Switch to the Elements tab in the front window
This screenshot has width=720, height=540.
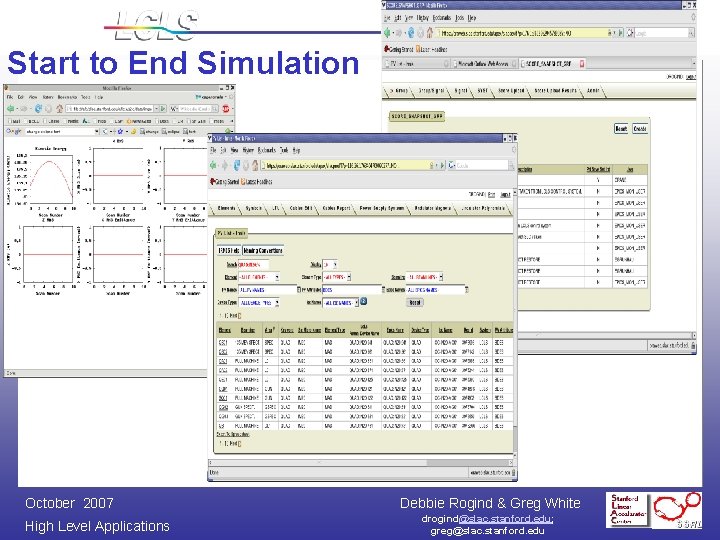[x=226, y=208]
